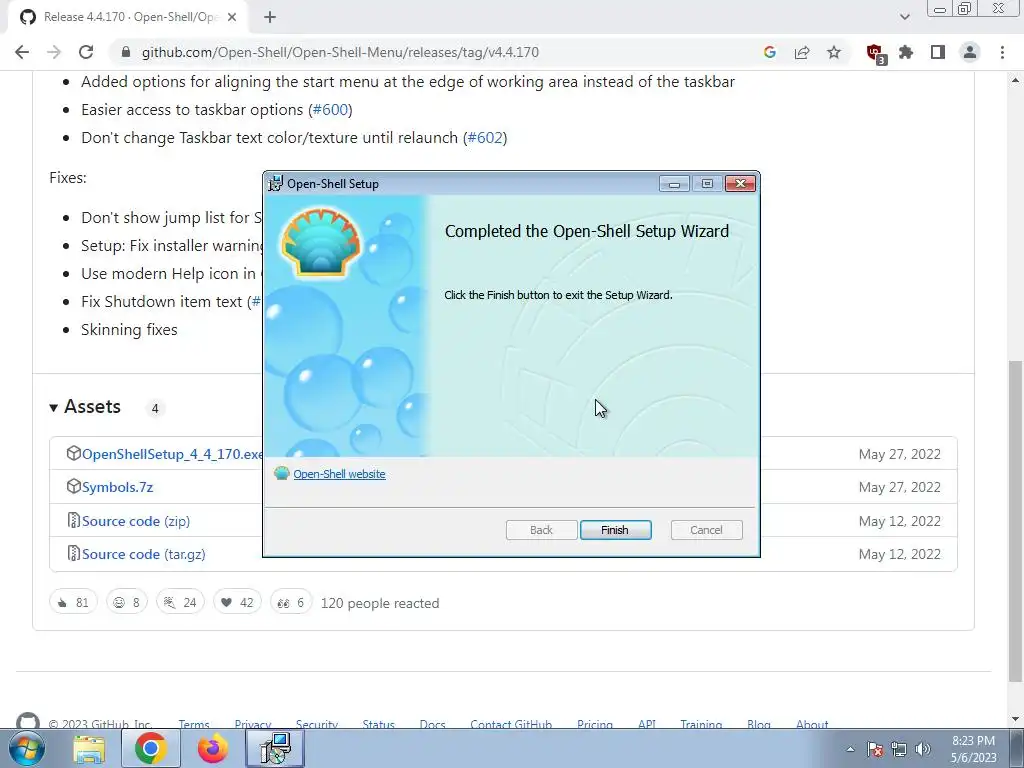The width and height of the screenshot is (1024, 768).
Task: Click Cancel button in setup wizard
Action: tap(706, 530)
